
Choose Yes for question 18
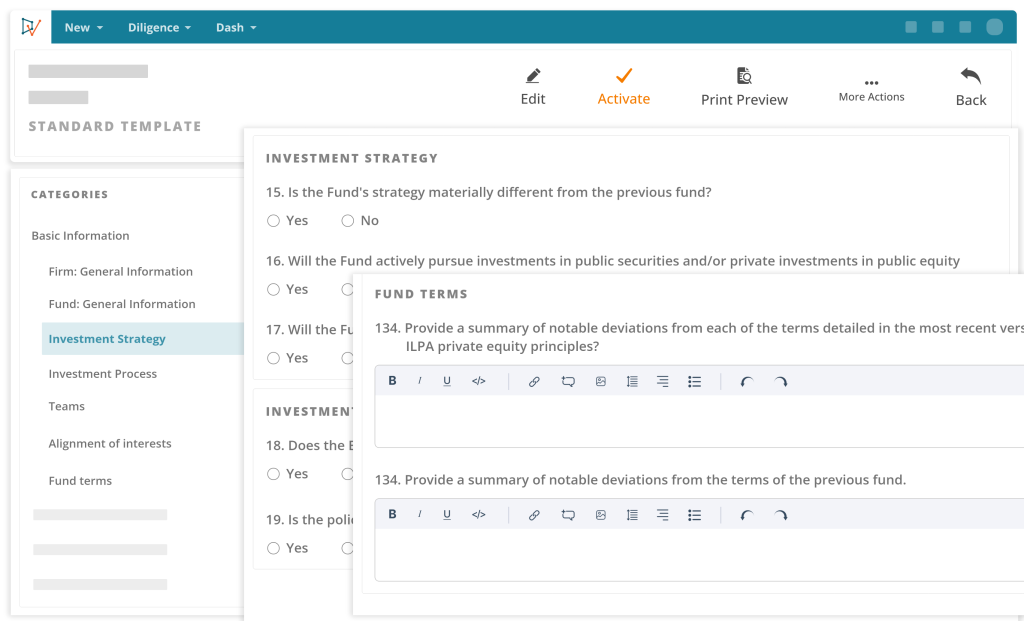click(273, 473)
